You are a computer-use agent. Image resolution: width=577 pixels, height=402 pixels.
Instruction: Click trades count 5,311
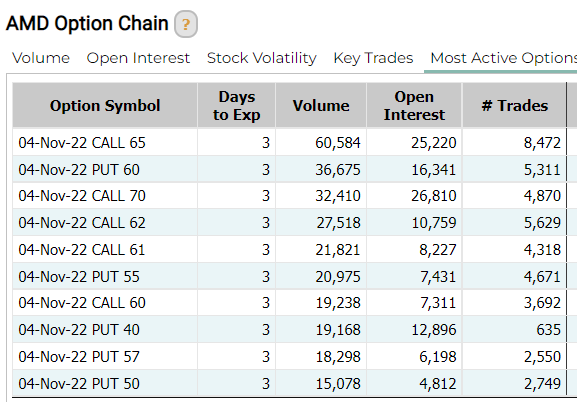[542, 170]
